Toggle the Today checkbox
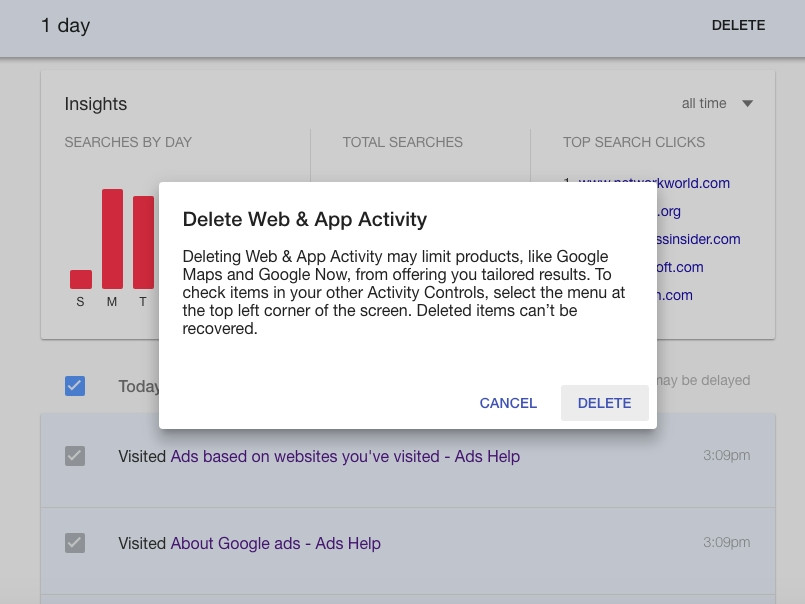 [x=75, y=386]
